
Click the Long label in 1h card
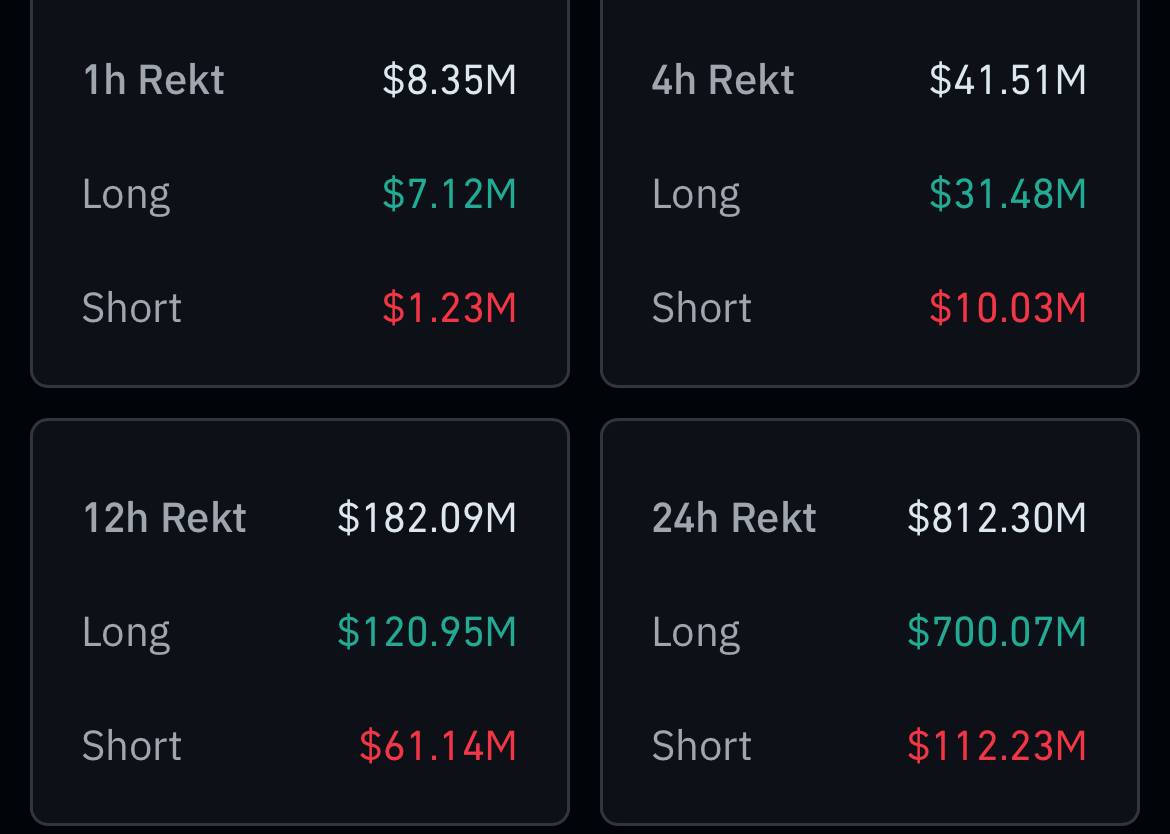pos(126,196)
